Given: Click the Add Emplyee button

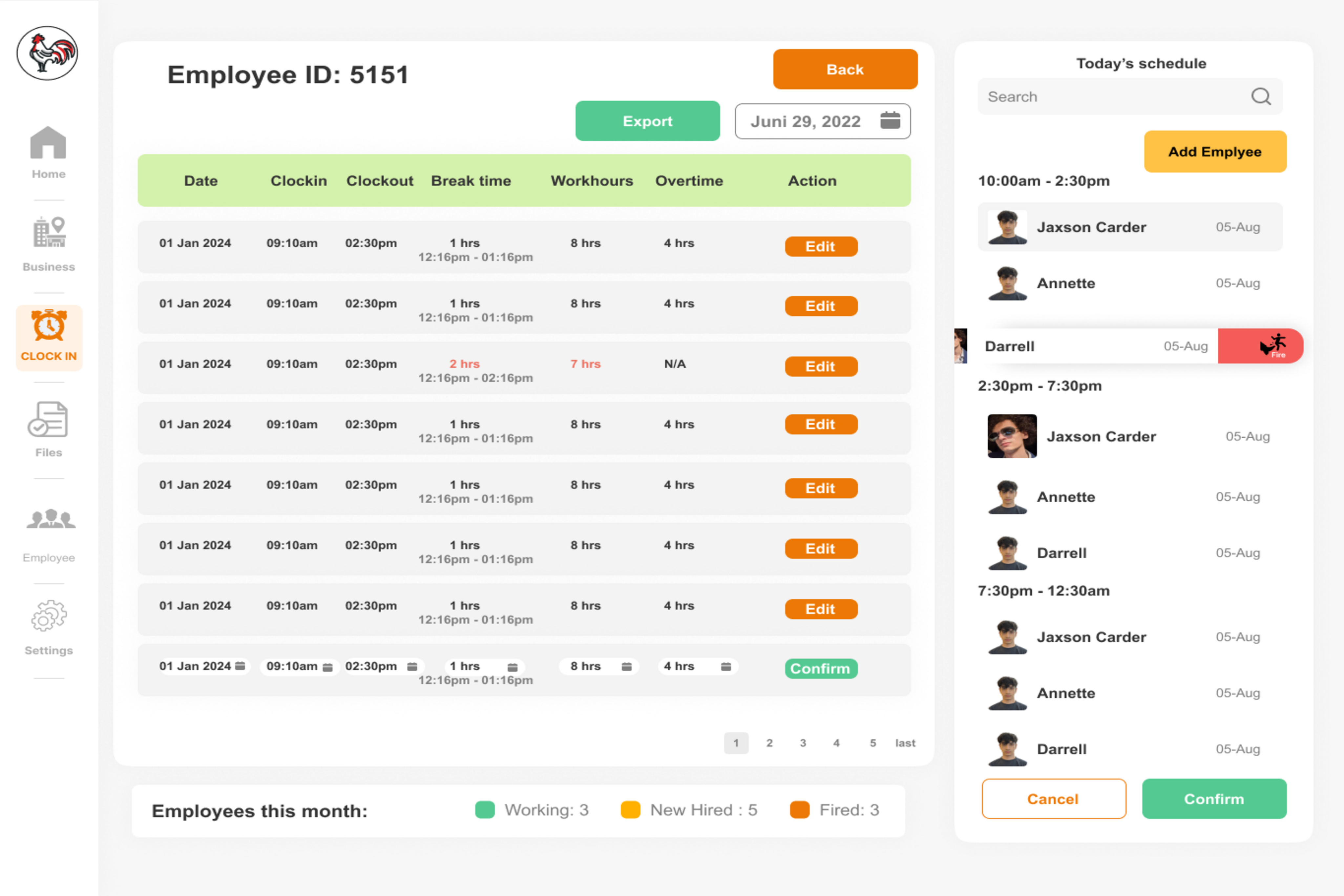Looking at the screenshot, I should coord(1214,152).
